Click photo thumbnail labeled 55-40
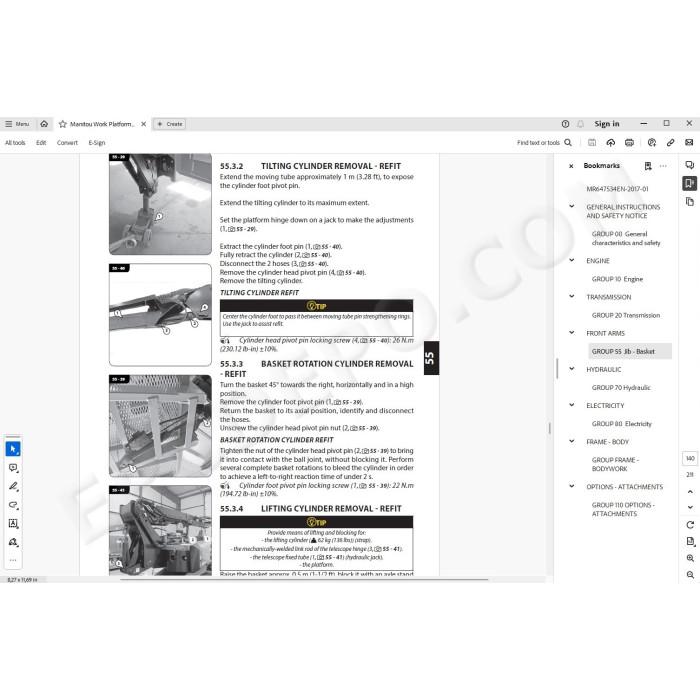Screen dimensions: 700x700 (x=160, y=315)
